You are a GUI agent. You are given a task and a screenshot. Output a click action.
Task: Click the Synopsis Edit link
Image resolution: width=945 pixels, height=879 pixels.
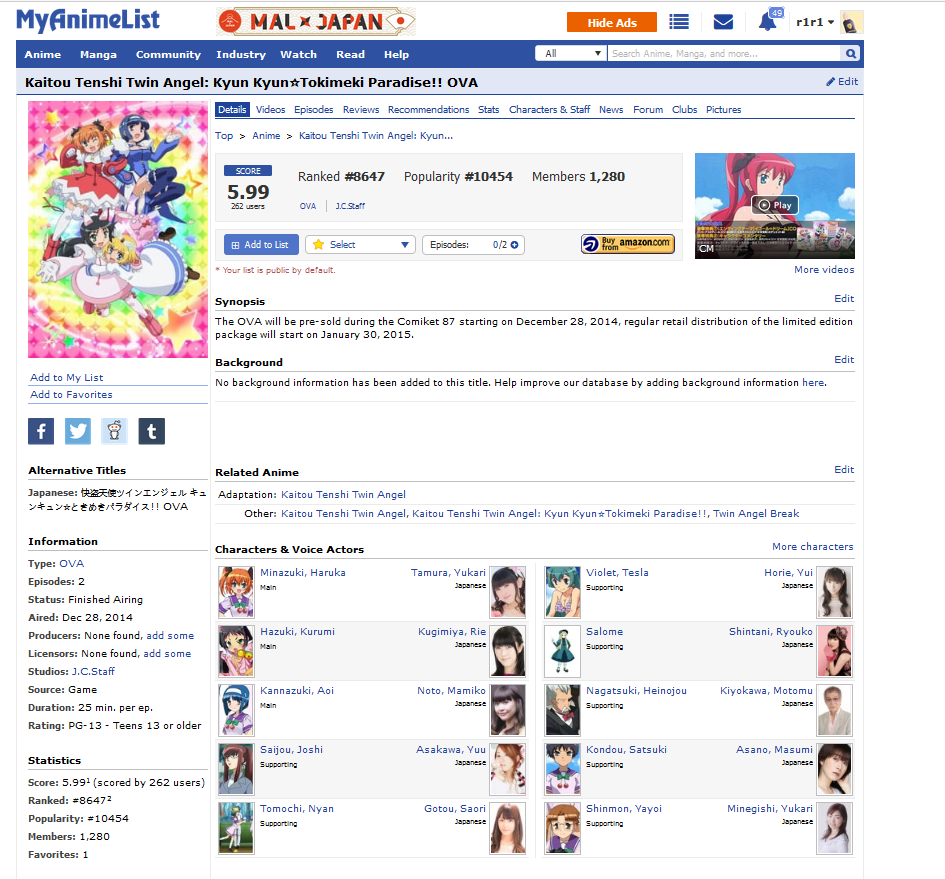pyautogui.click(x=844, y=298)
